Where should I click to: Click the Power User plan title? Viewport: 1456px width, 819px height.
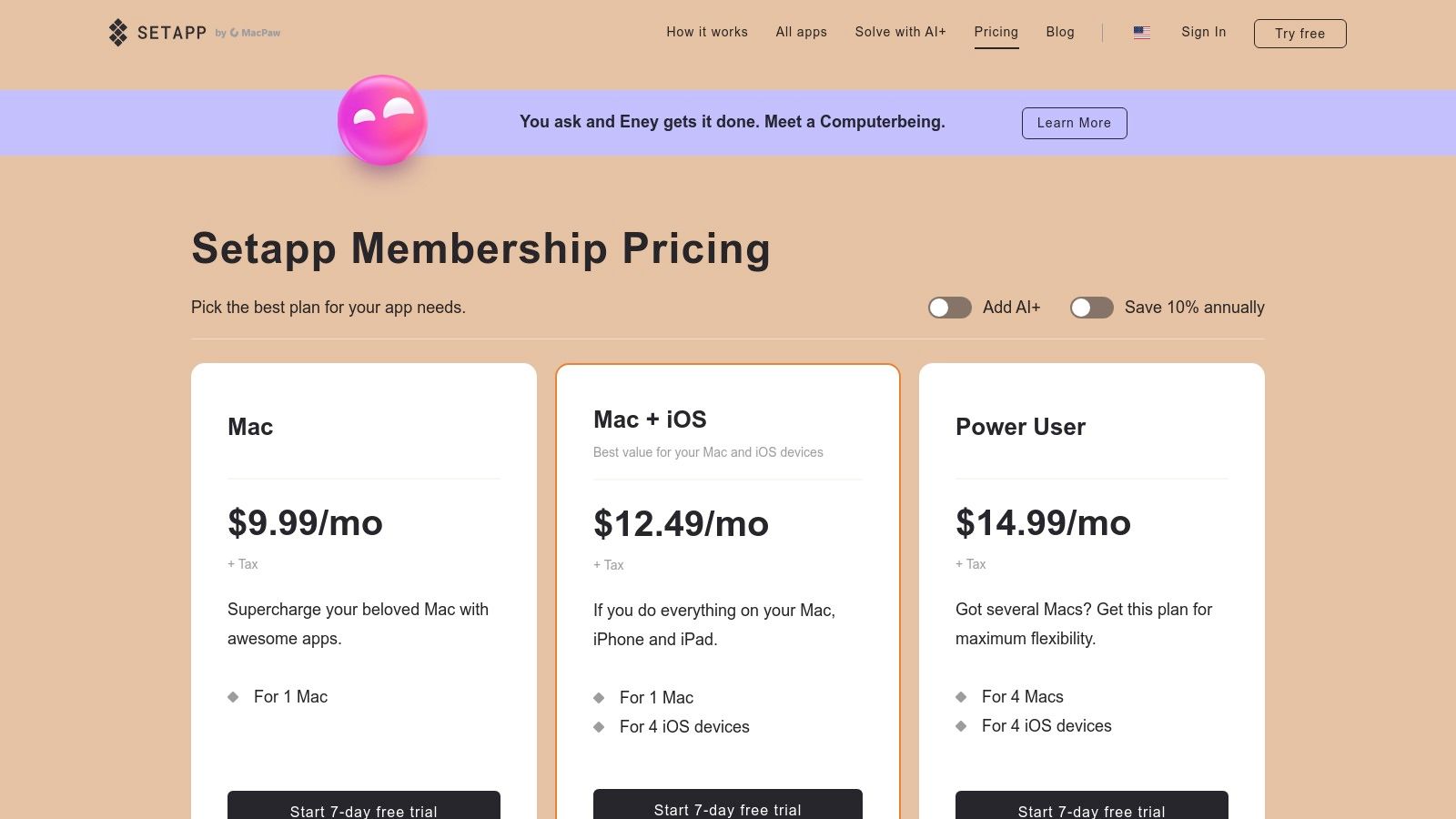click(x=1020, y=427)
